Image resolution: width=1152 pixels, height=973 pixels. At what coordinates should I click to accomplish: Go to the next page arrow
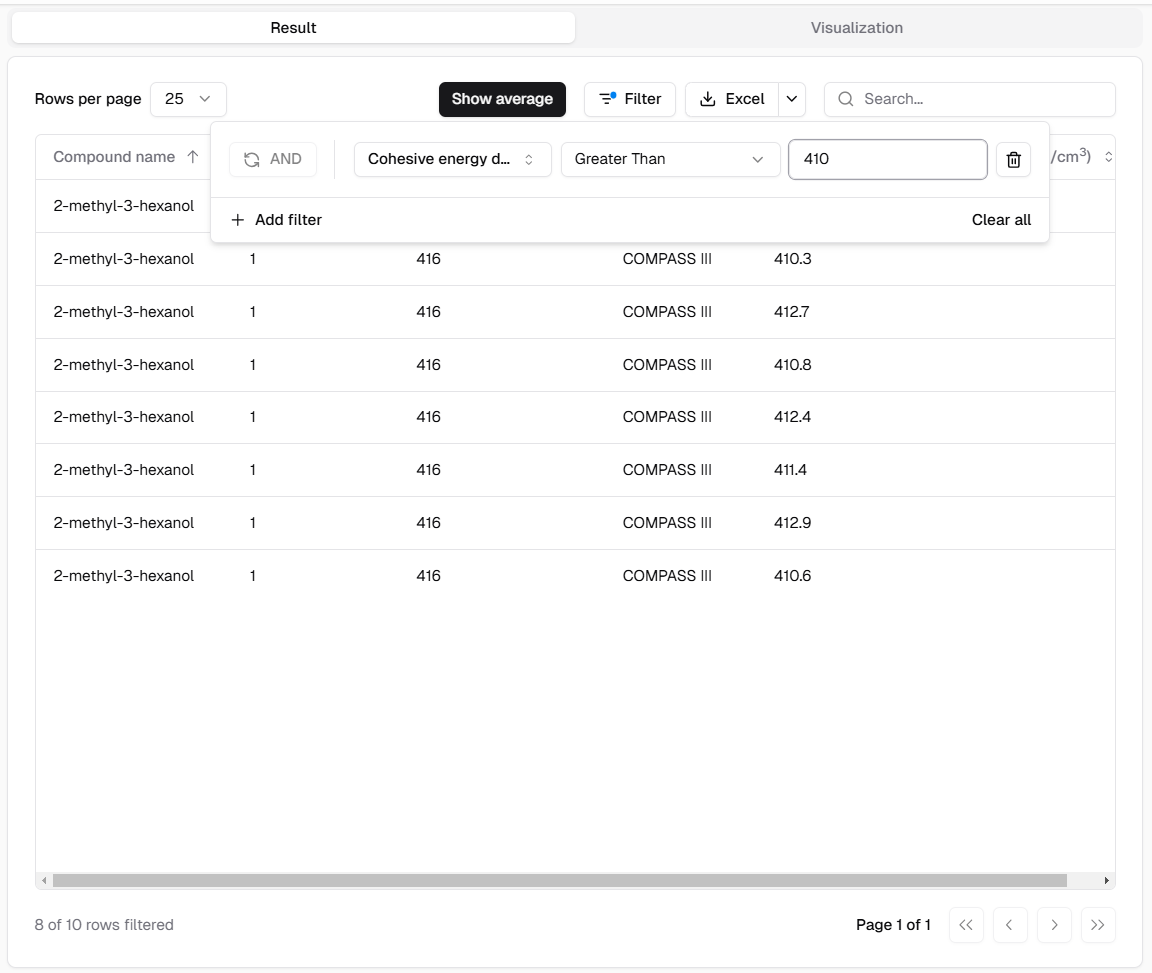tap(1054, 925)
